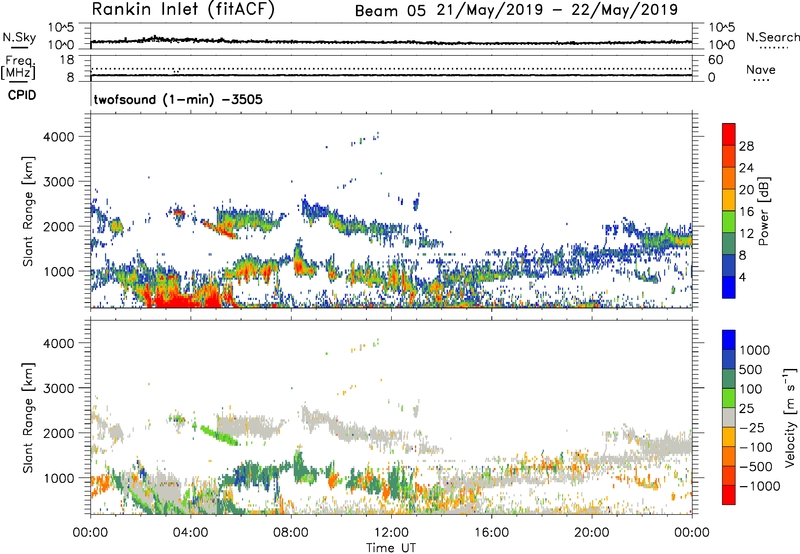Click the "60" tick on the Nave axis
The width and height of the screenshot is (800, 554).
715,60
